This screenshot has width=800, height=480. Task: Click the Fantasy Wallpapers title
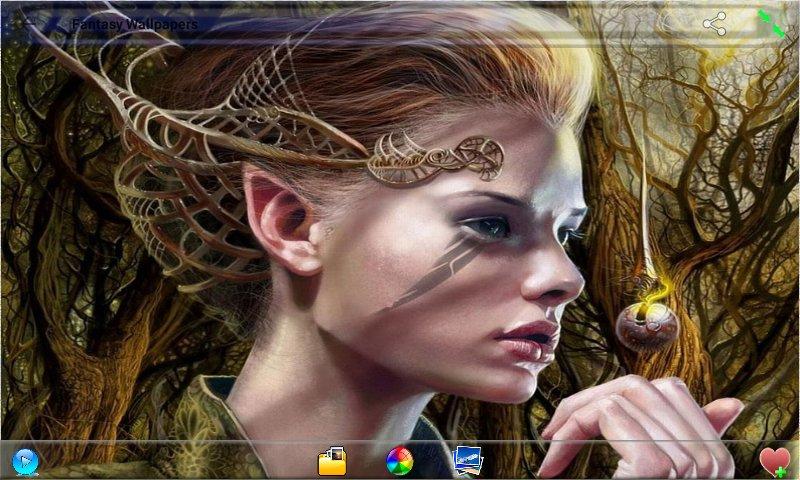click(135, 24)
